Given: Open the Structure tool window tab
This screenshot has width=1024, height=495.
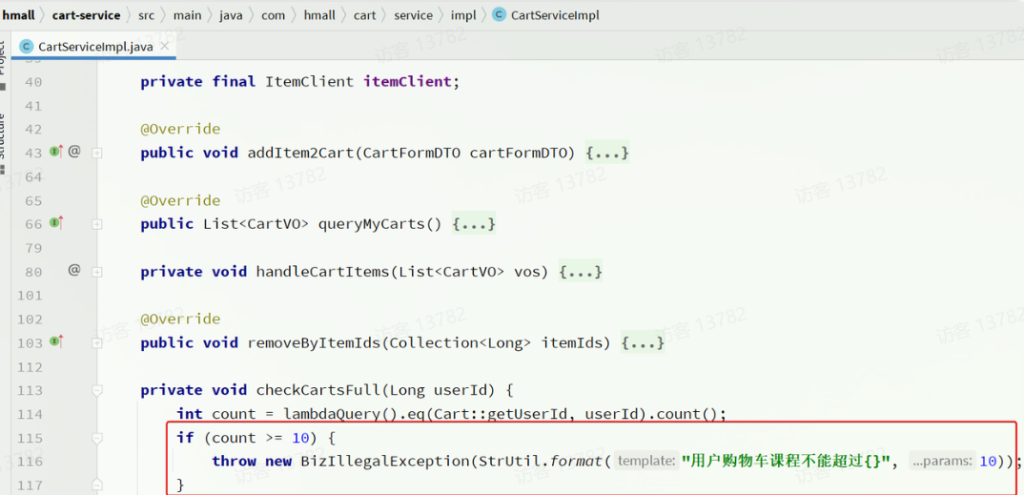Looking at the screenshot, I should [4, 135].
